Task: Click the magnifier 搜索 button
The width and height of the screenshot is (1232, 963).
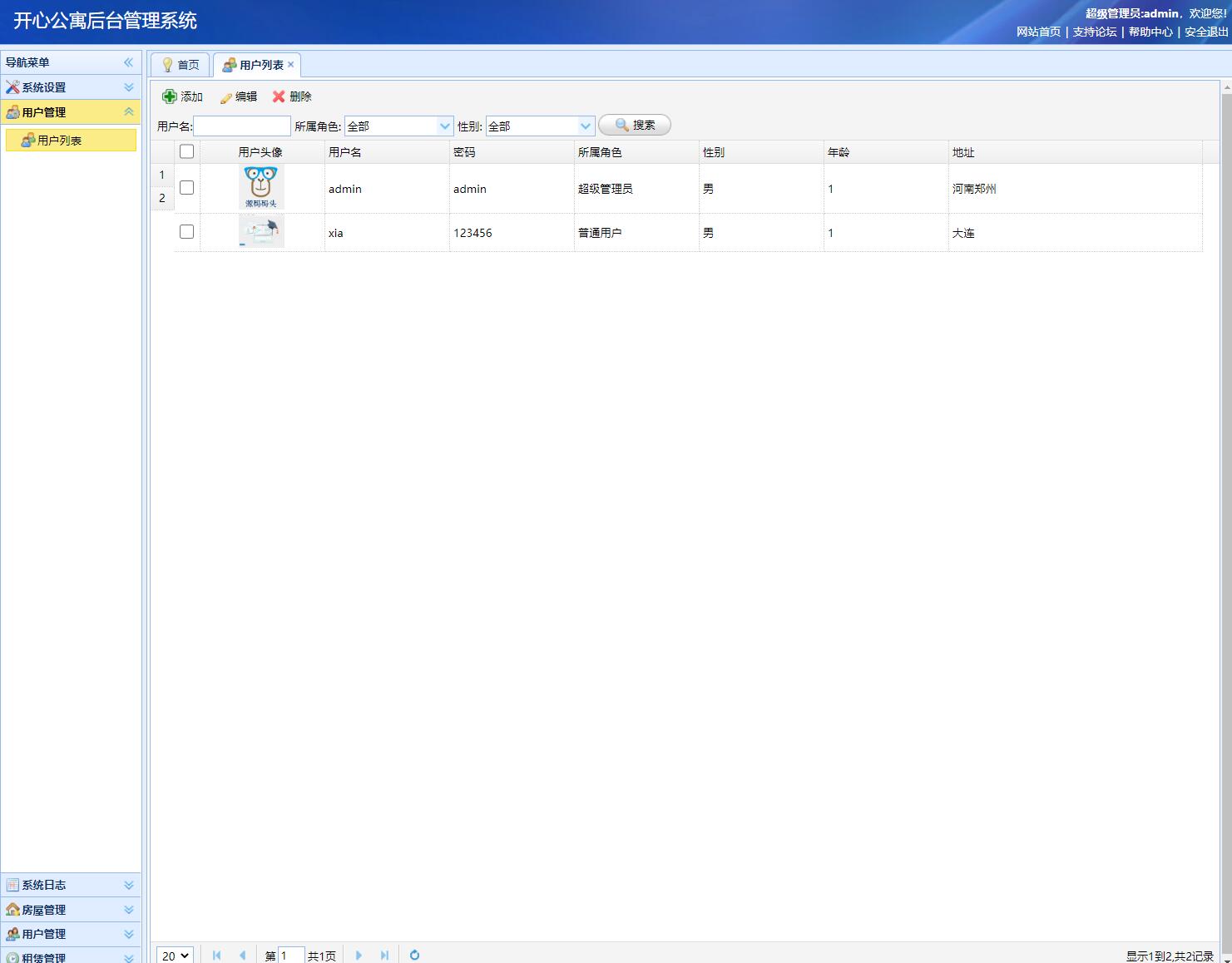Action: click(x=635, y=125)
